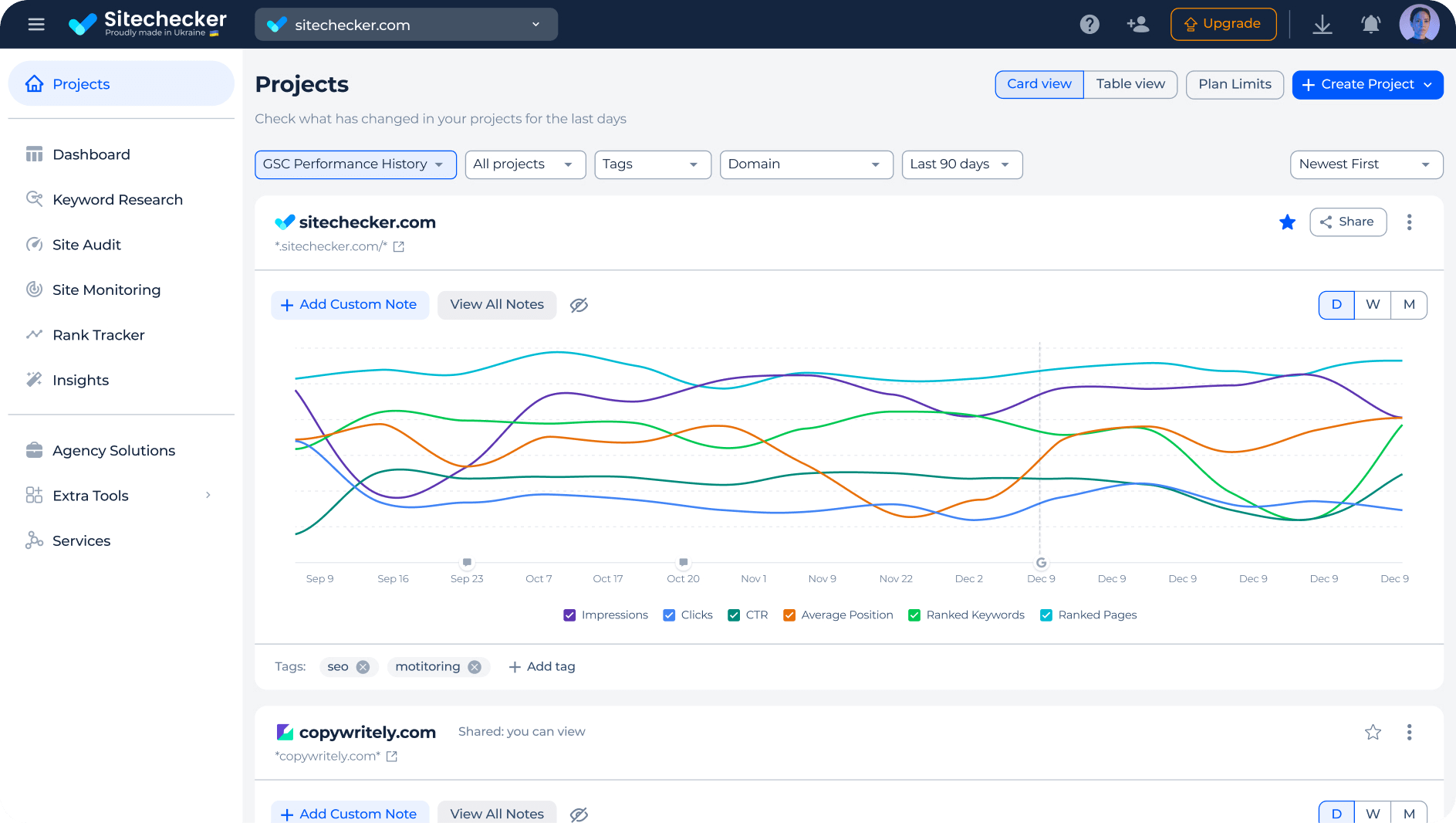Click the note marker at Sep 23
Screen dimensions: 1456x823
(x=467, y=562)
